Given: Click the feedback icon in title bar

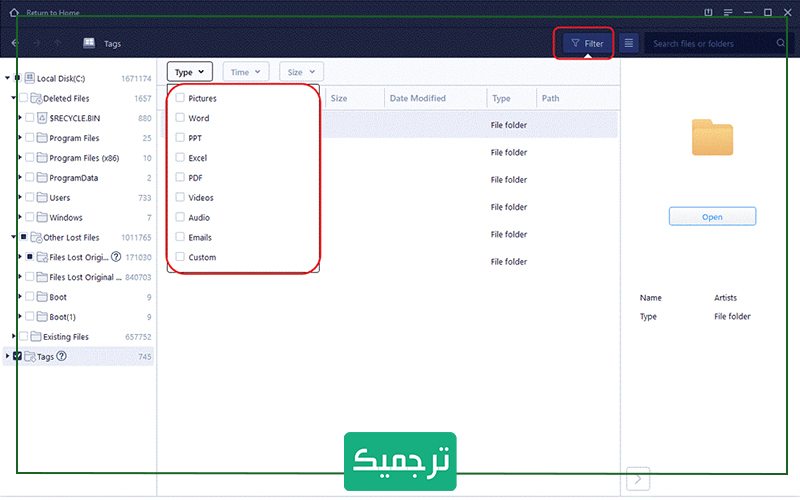Looking at the screenshot, I should tap(708, 12).
